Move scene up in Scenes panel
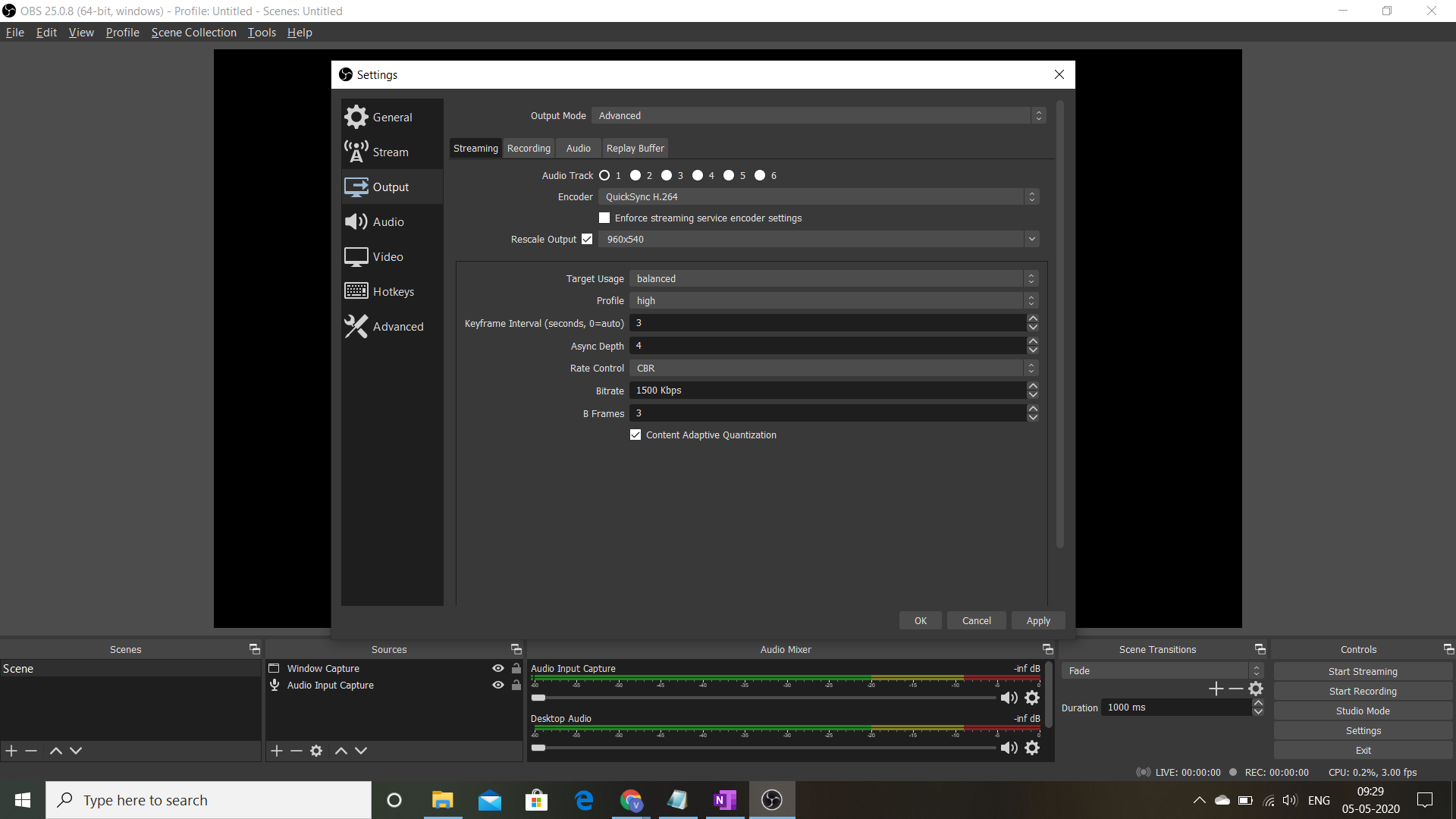1456x819 pixels. point(55,751)
